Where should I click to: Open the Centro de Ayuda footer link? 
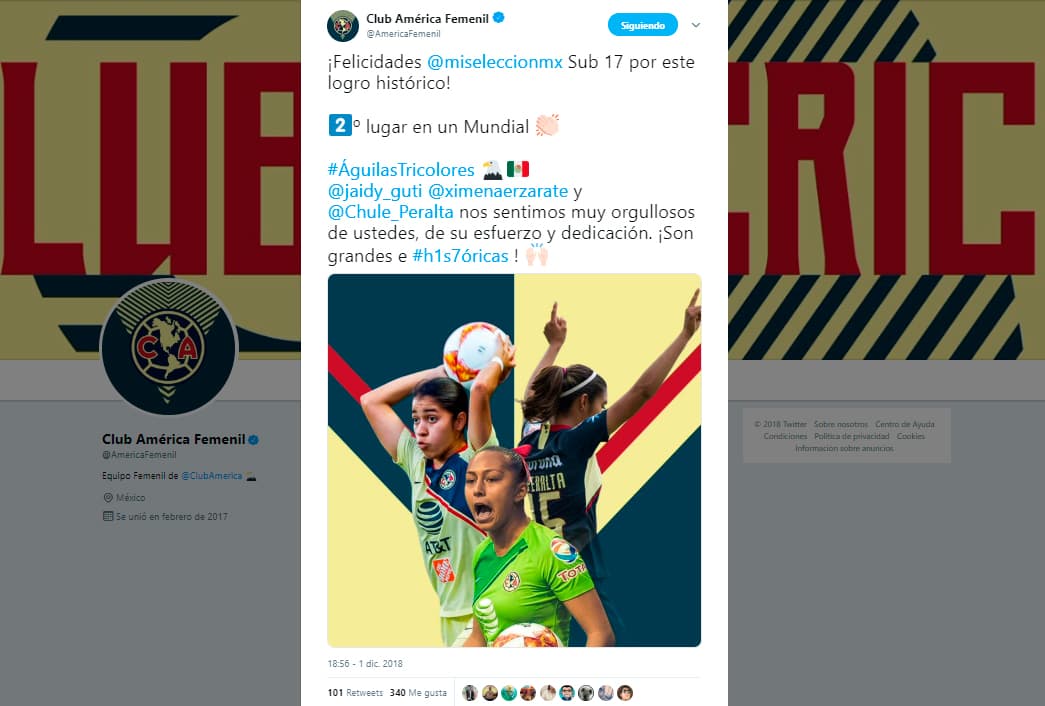pos(904,424)
